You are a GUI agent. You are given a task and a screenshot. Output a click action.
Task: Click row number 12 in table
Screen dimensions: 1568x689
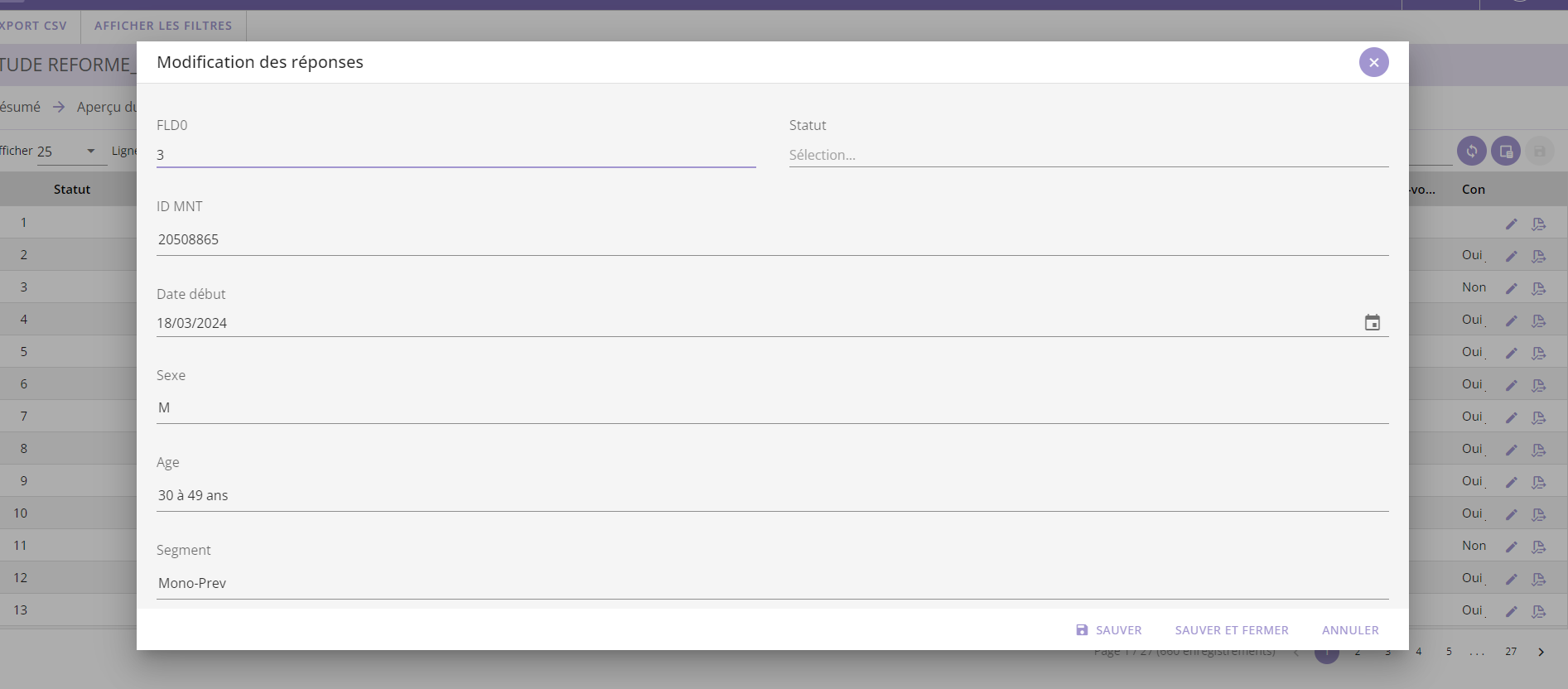[21, 578]
